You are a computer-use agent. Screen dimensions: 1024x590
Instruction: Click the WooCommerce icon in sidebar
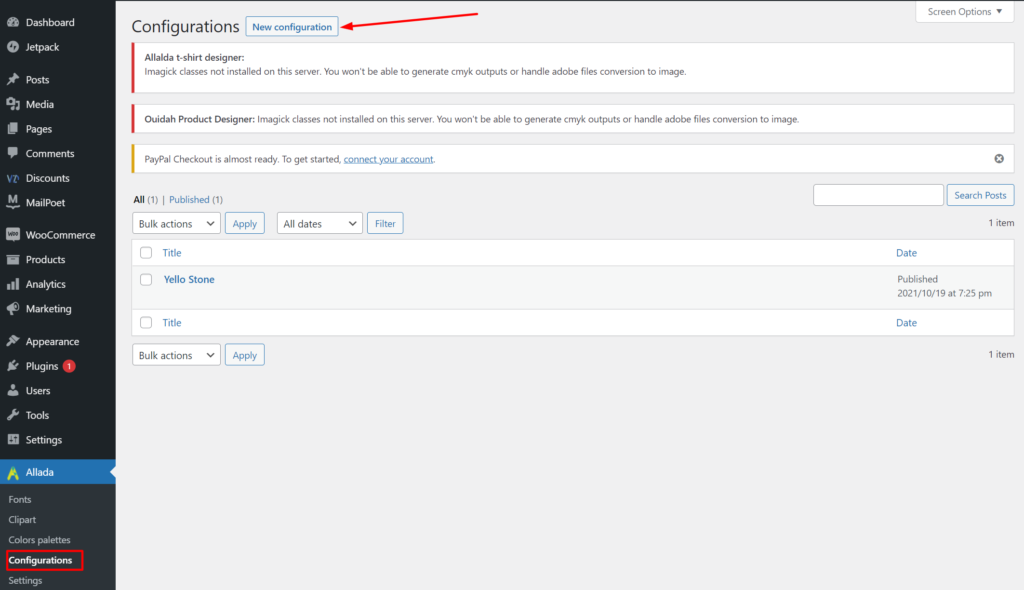click(13, 235)
